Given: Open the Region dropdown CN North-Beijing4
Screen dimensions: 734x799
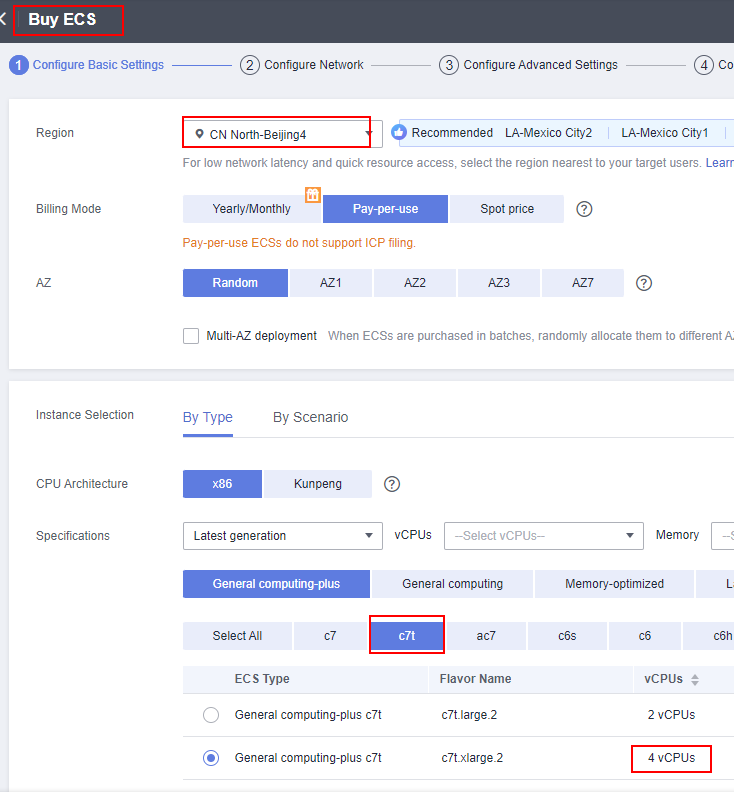Looking at the screenshot, I should point(277,134).
